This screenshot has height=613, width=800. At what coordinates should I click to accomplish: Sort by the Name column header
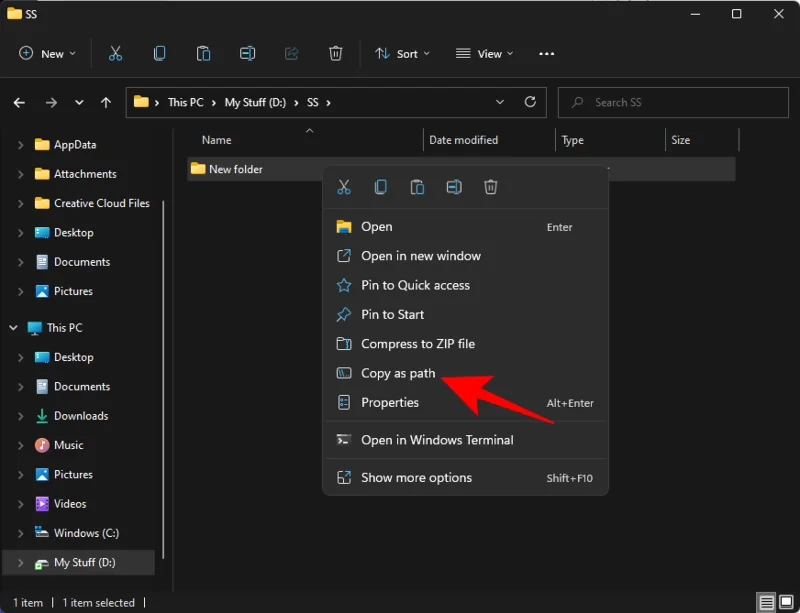coord(216,140)
